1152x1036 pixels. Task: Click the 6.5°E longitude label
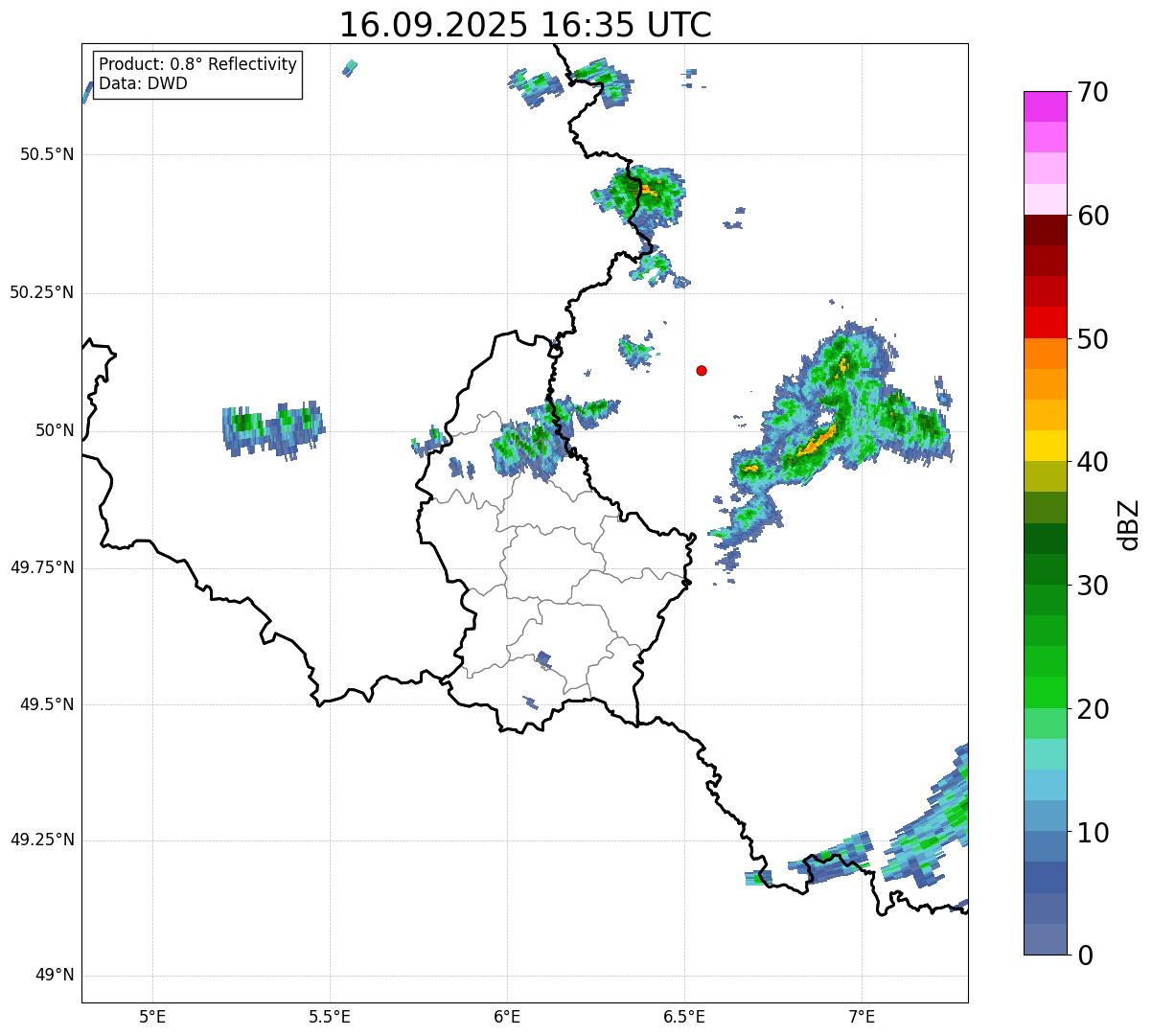coord(684,1016)
